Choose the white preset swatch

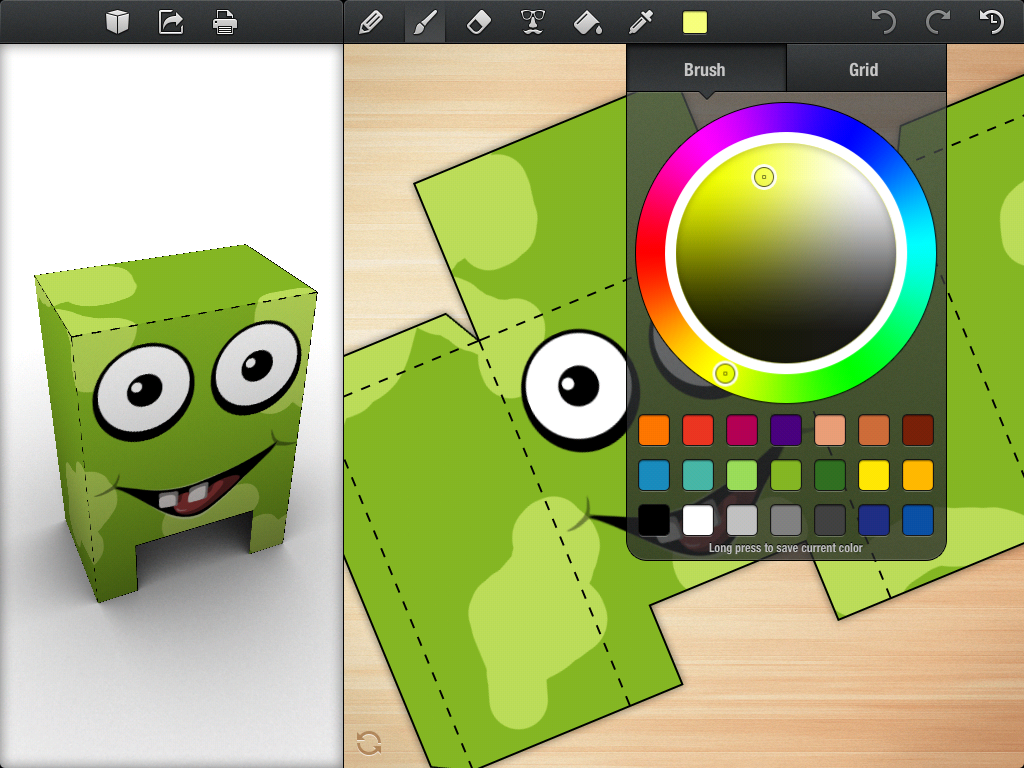[698, 520]
